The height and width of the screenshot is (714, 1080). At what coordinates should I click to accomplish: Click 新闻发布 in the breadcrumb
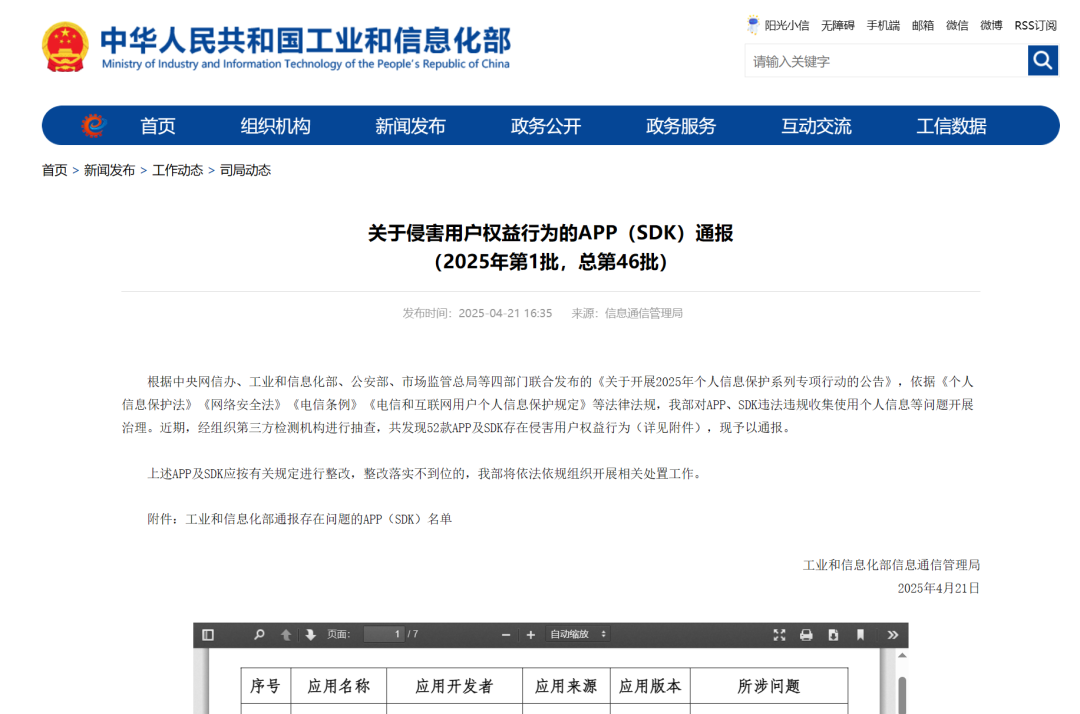coord(110,170)
